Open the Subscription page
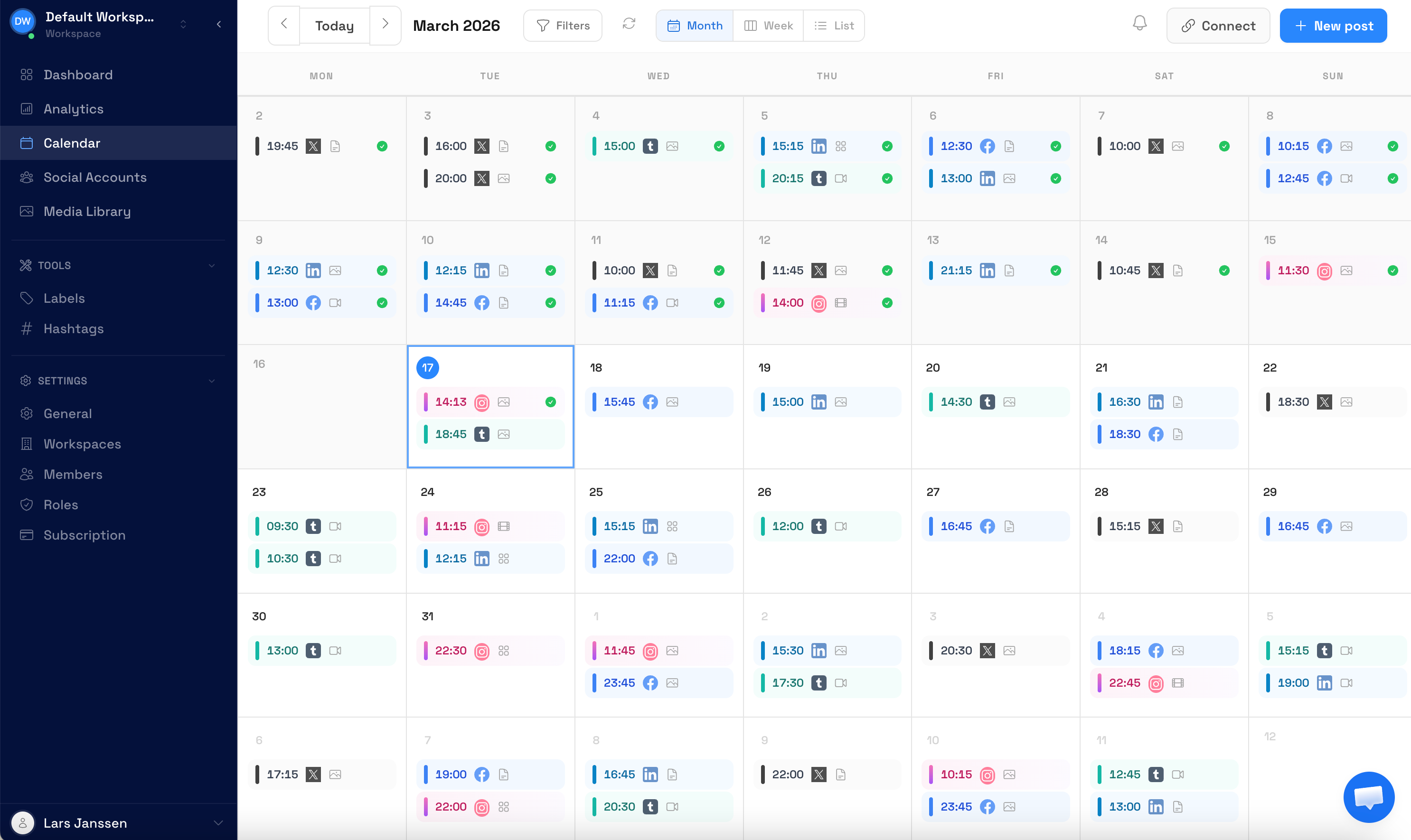This screenshot has height=840, width=1411. coord(85,535)
